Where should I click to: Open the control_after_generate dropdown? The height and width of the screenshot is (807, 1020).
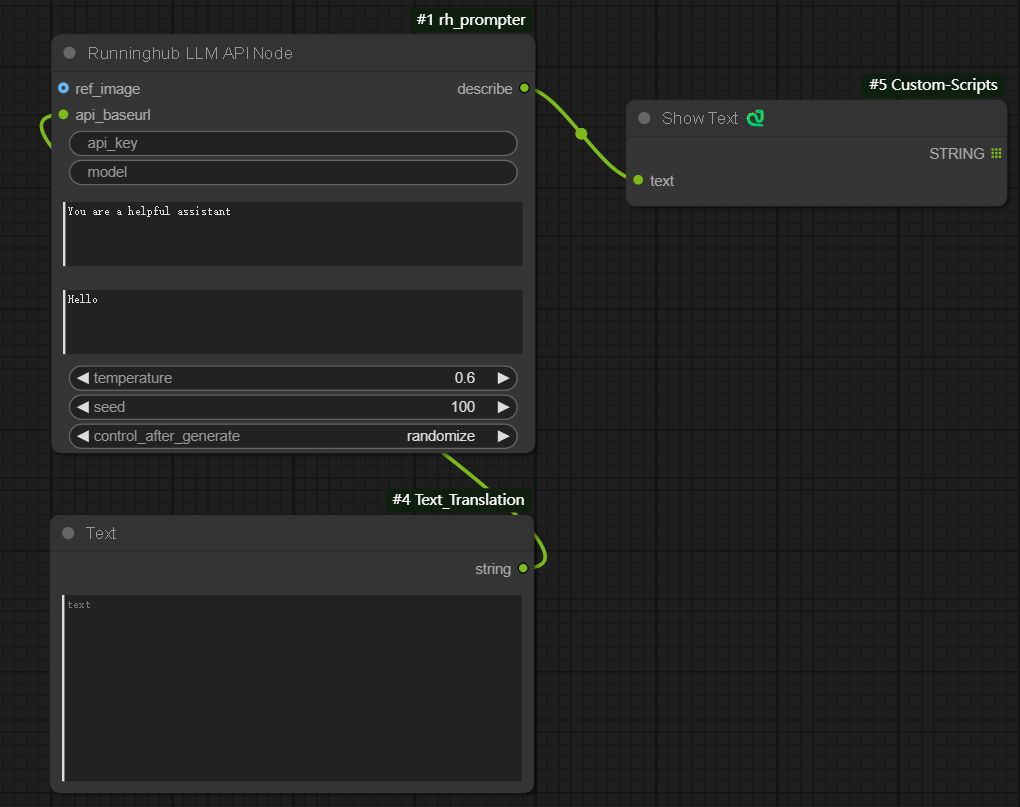pyautogui.click(x=293, y=436)
